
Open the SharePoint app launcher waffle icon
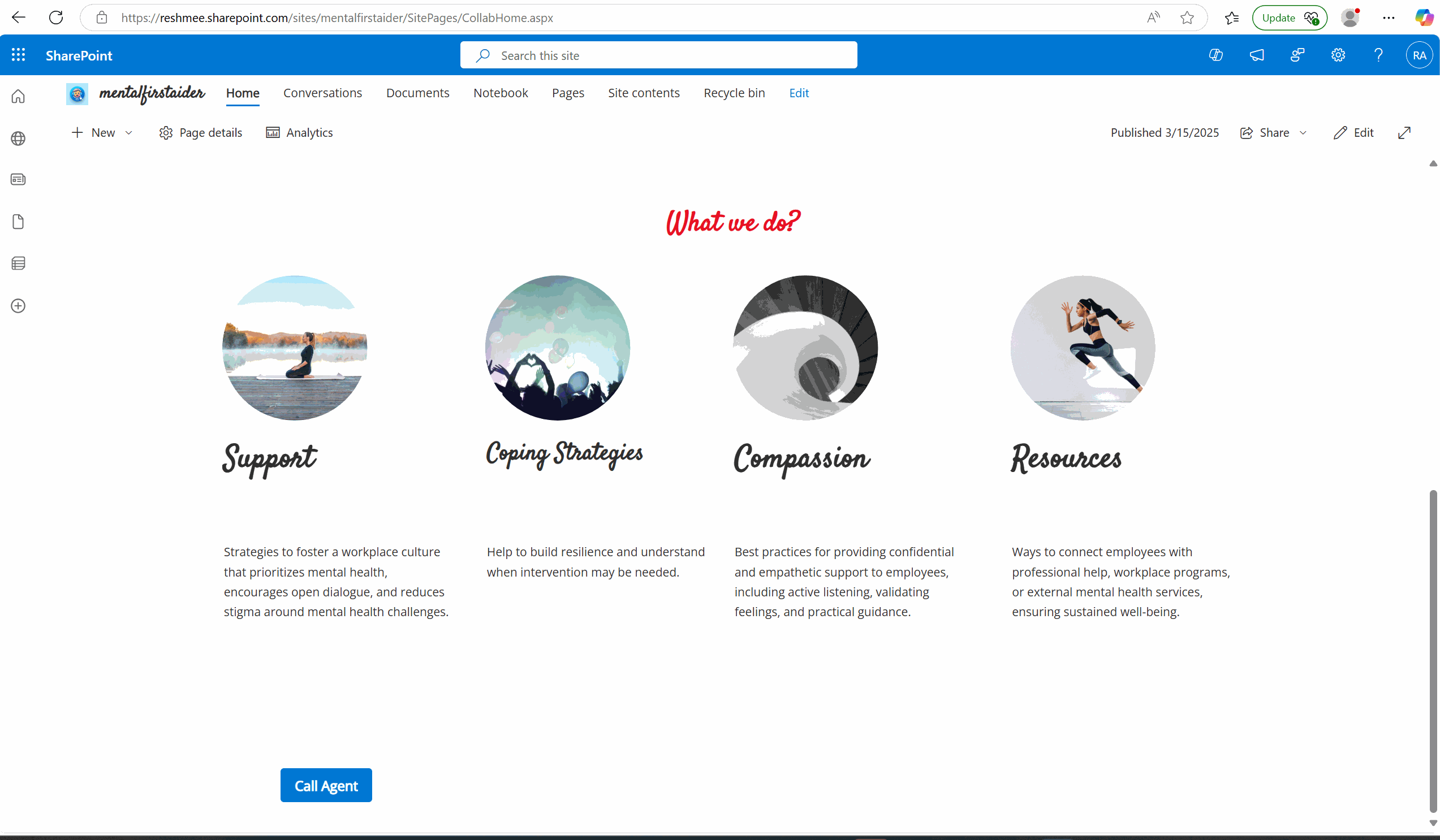tap(18, 55)
